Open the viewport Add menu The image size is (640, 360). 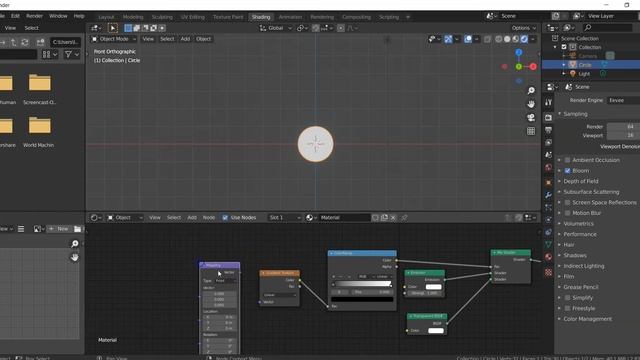[185, 39]
